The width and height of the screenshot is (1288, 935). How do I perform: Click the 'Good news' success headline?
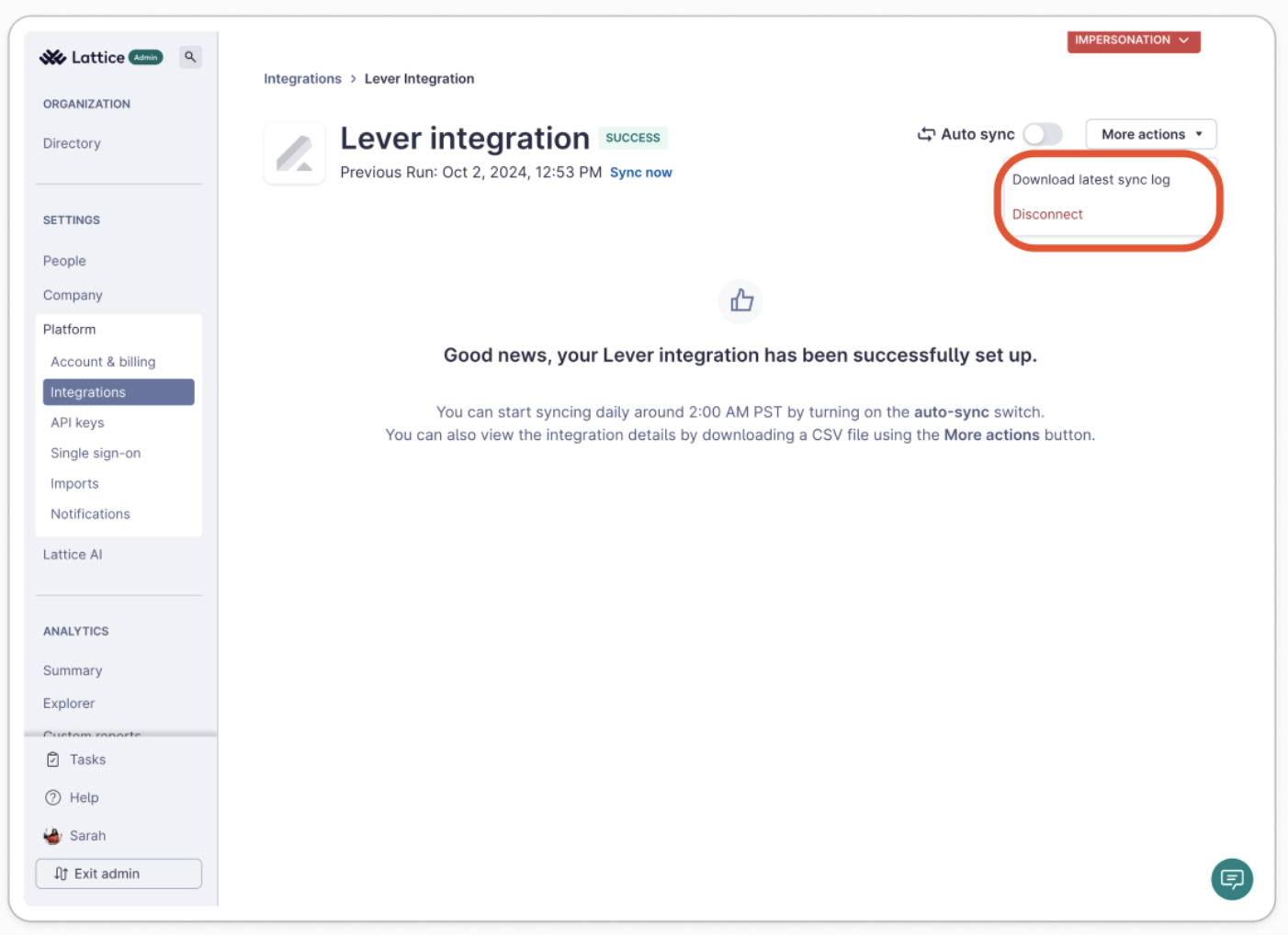point(740,355)
